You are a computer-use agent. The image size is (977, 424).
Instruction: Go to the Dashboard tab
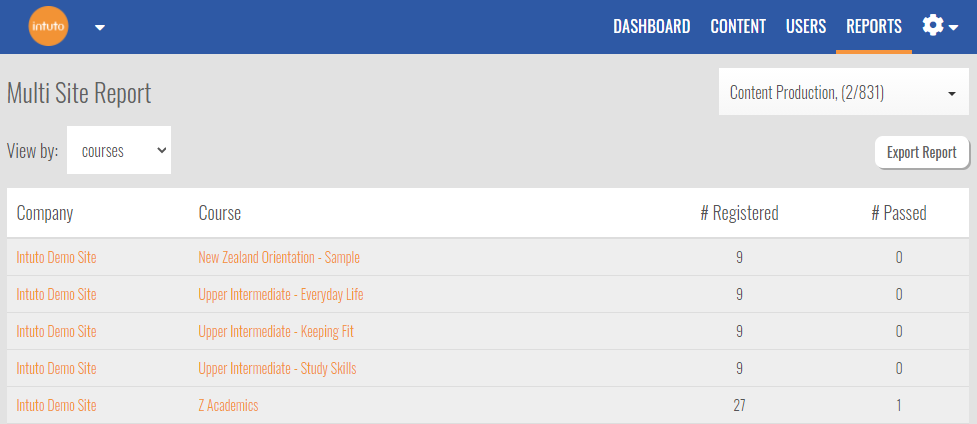651,27
